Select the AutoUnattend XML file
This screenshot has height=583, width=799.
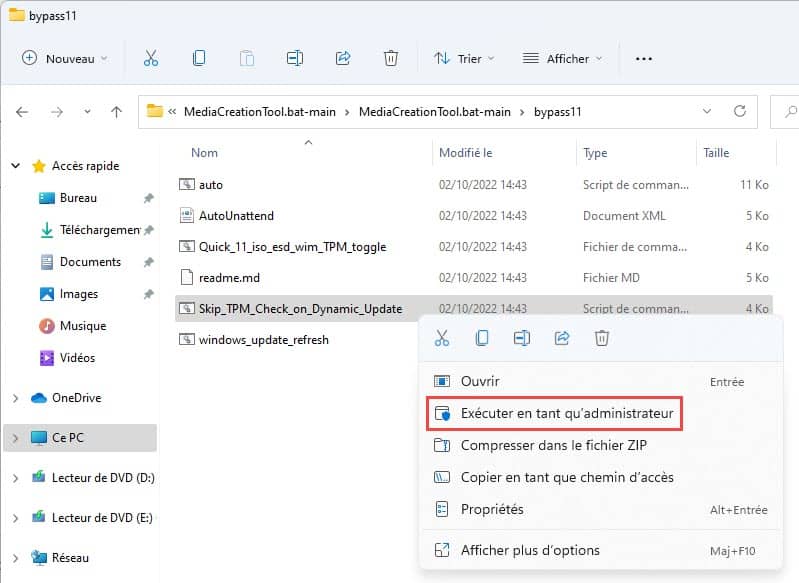pos(236,216)
